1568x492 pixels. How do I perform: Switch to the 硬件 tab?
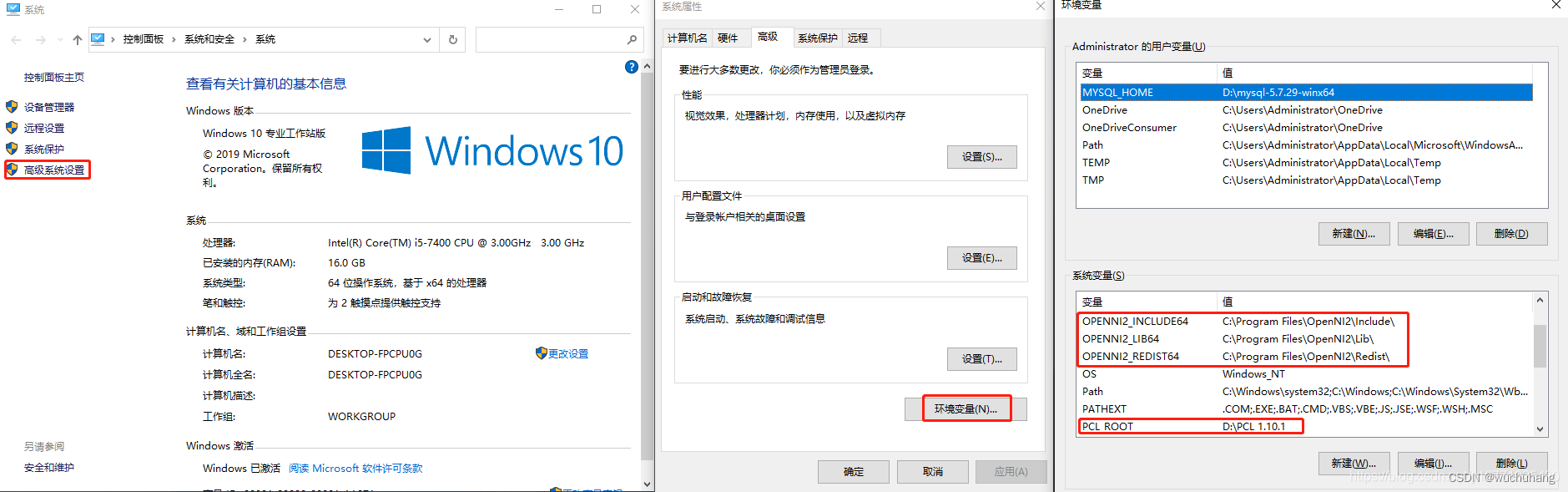click(728, 38)
